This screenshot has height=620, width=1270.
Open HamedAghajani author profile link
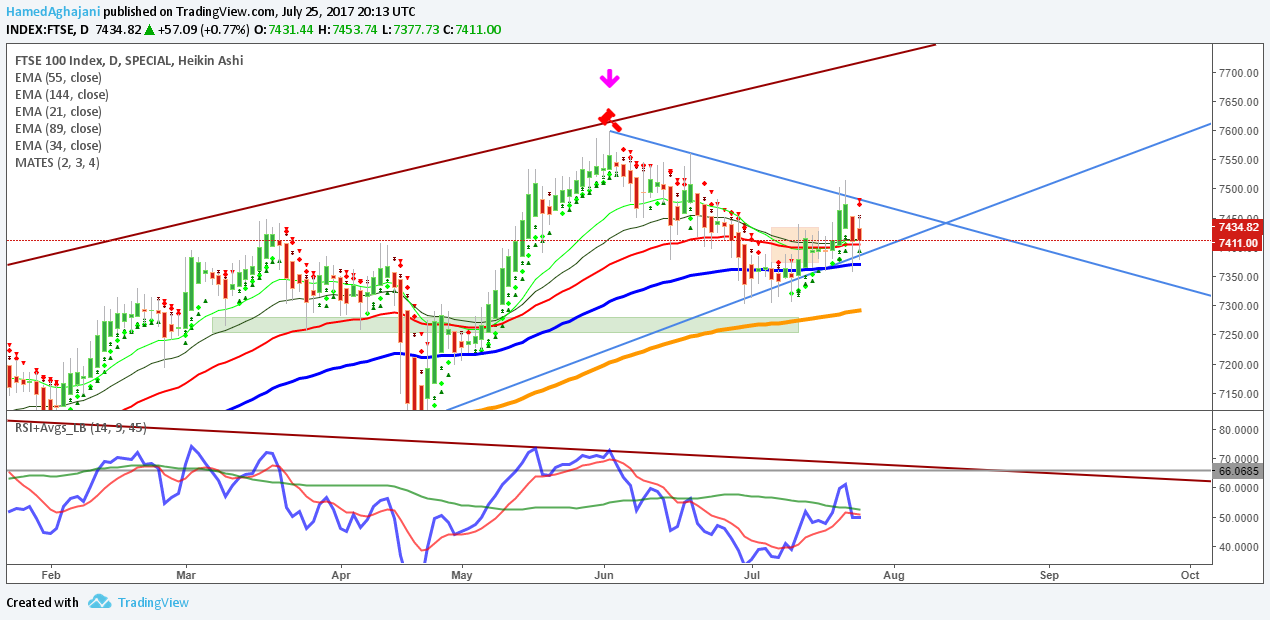pyautogui.click(x=53, y=12)
